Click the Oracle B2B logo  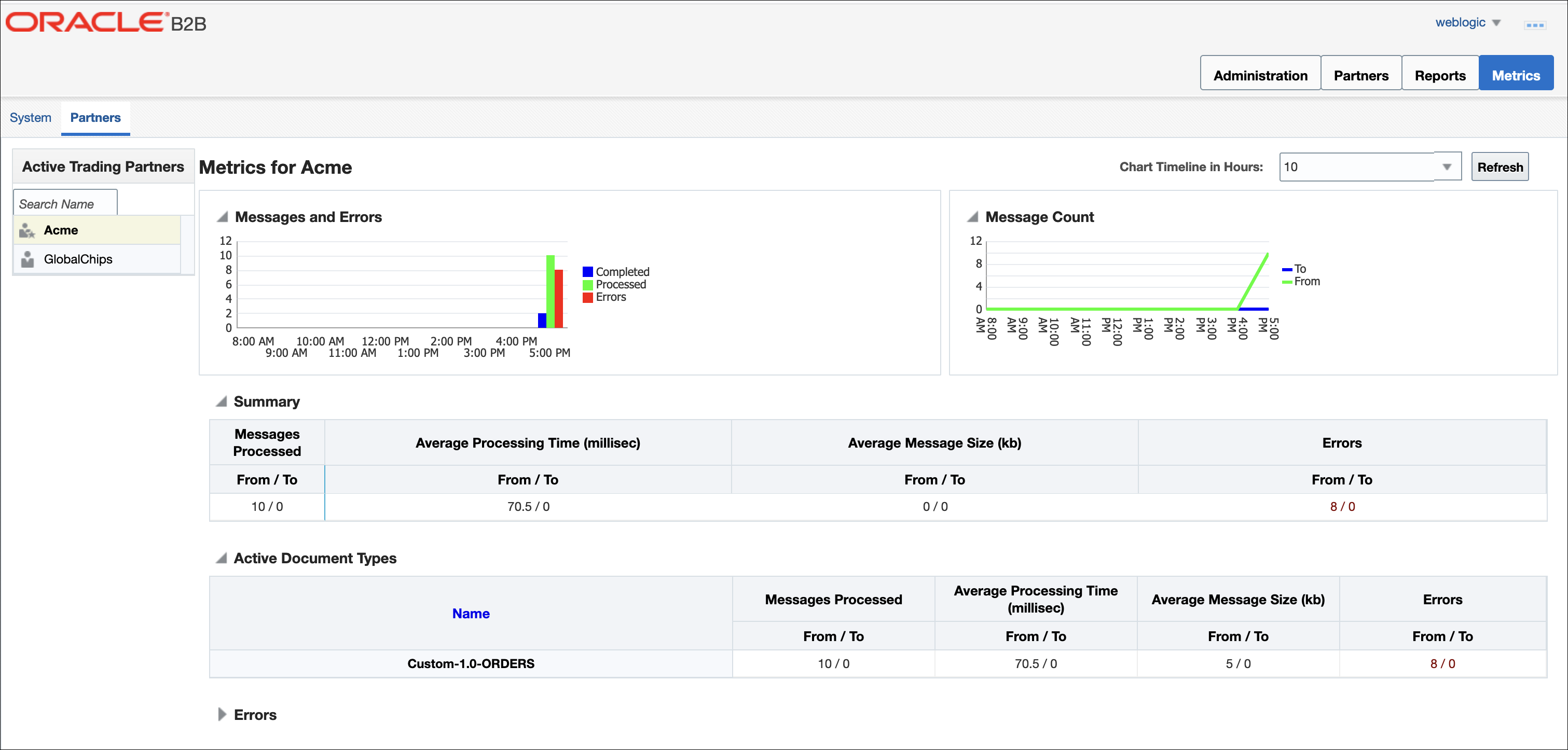[x=106, y=22]
